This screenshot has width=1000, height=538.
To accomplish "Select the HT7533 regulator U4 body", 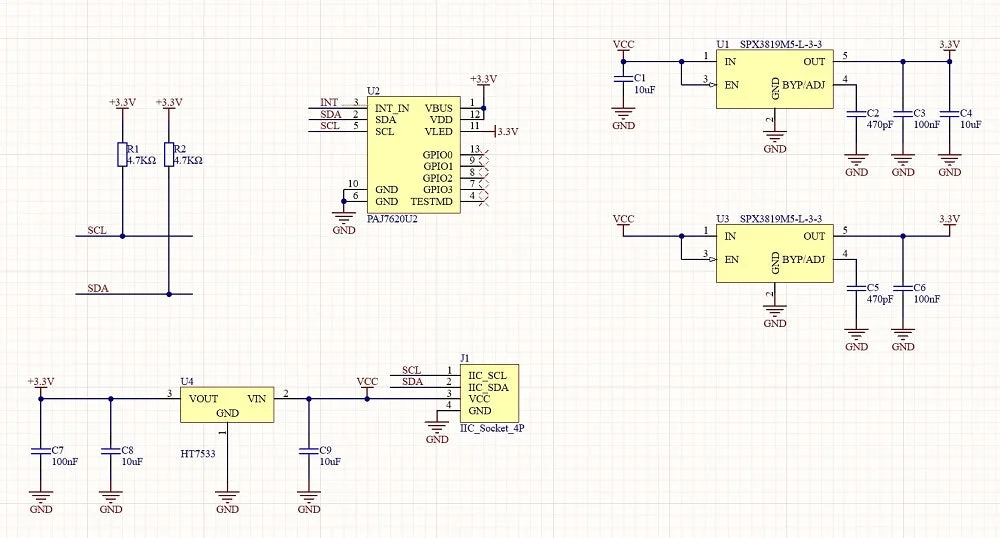I will 227,404.
